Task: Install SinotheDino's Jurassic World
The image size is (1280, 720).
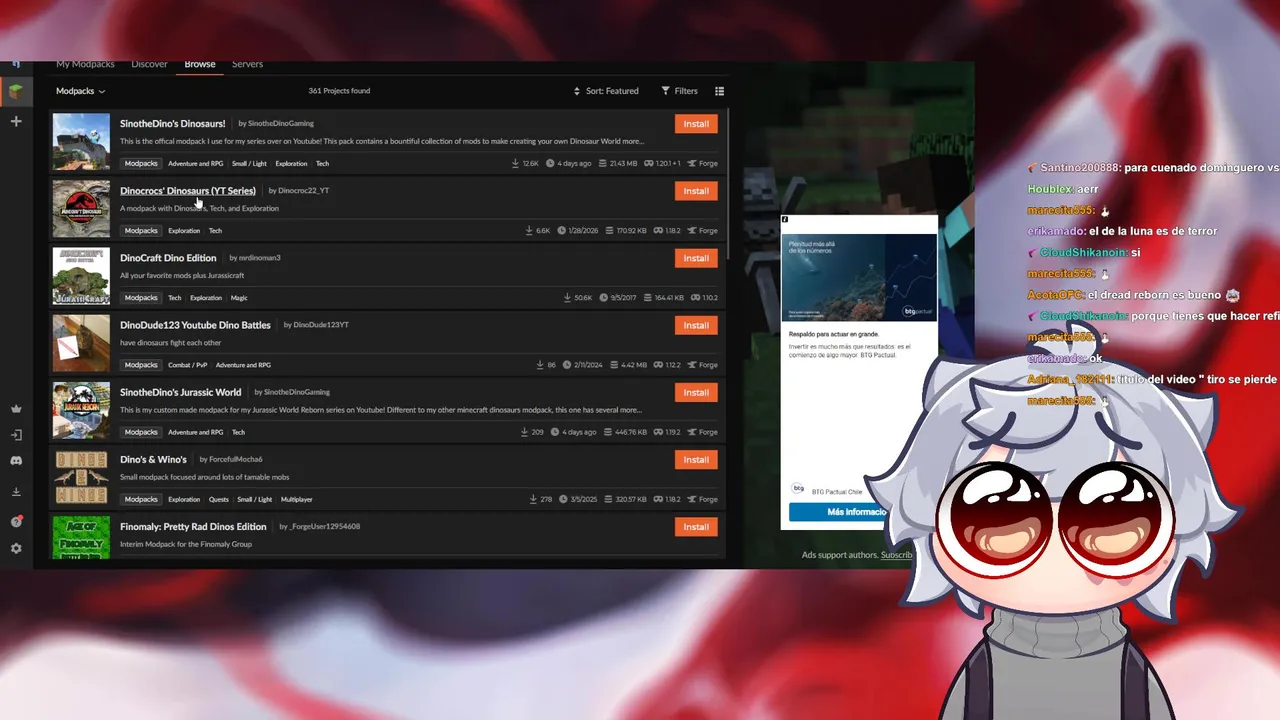Action: tap(696, 392)
